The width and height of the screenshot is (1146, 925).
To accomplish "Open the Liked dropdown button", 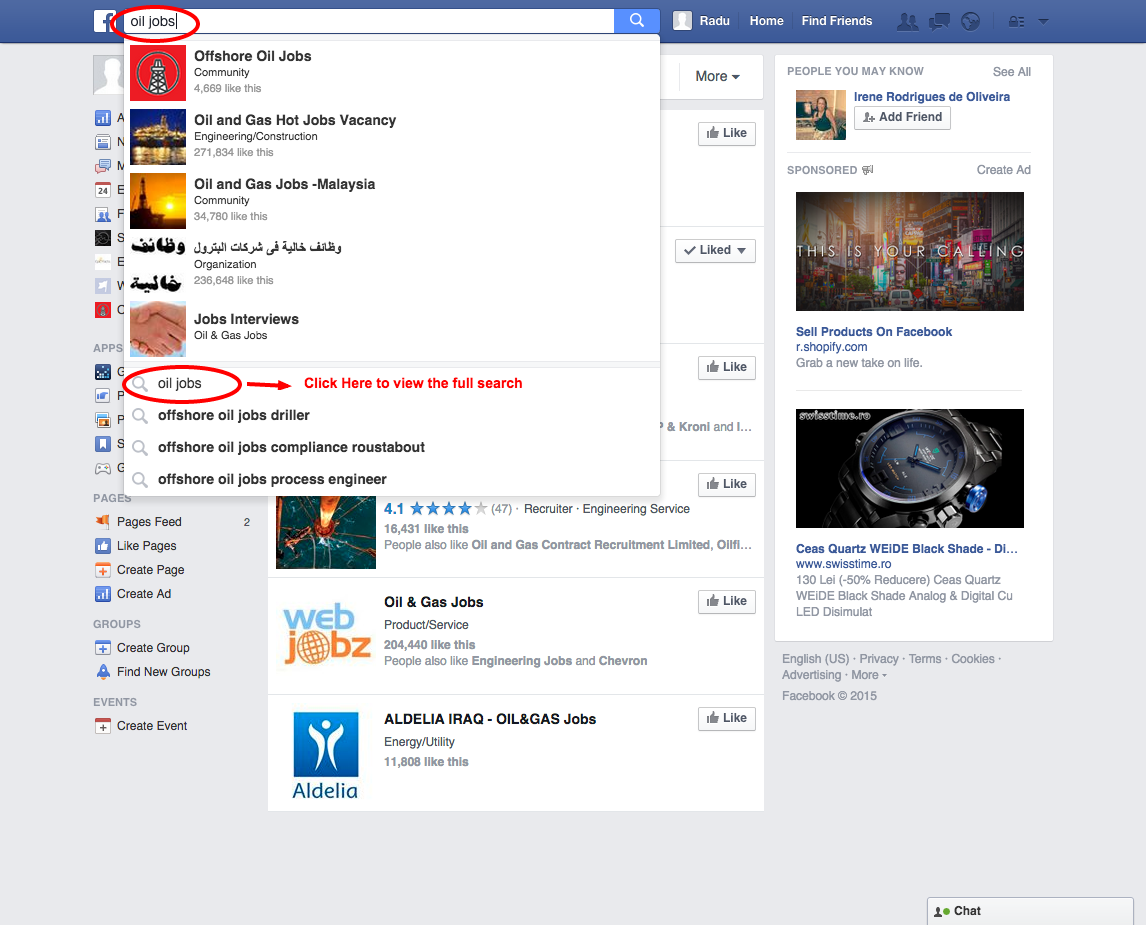I will point(715,251).
